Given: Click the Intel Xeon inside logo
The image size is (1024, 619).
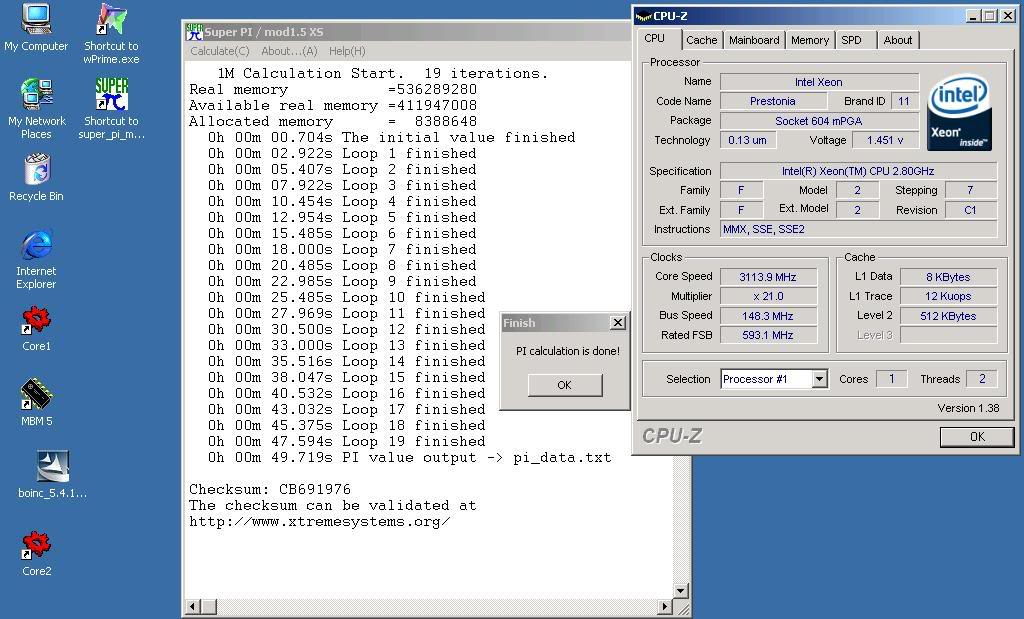Looking at the screenshot, I should point(959,112).
